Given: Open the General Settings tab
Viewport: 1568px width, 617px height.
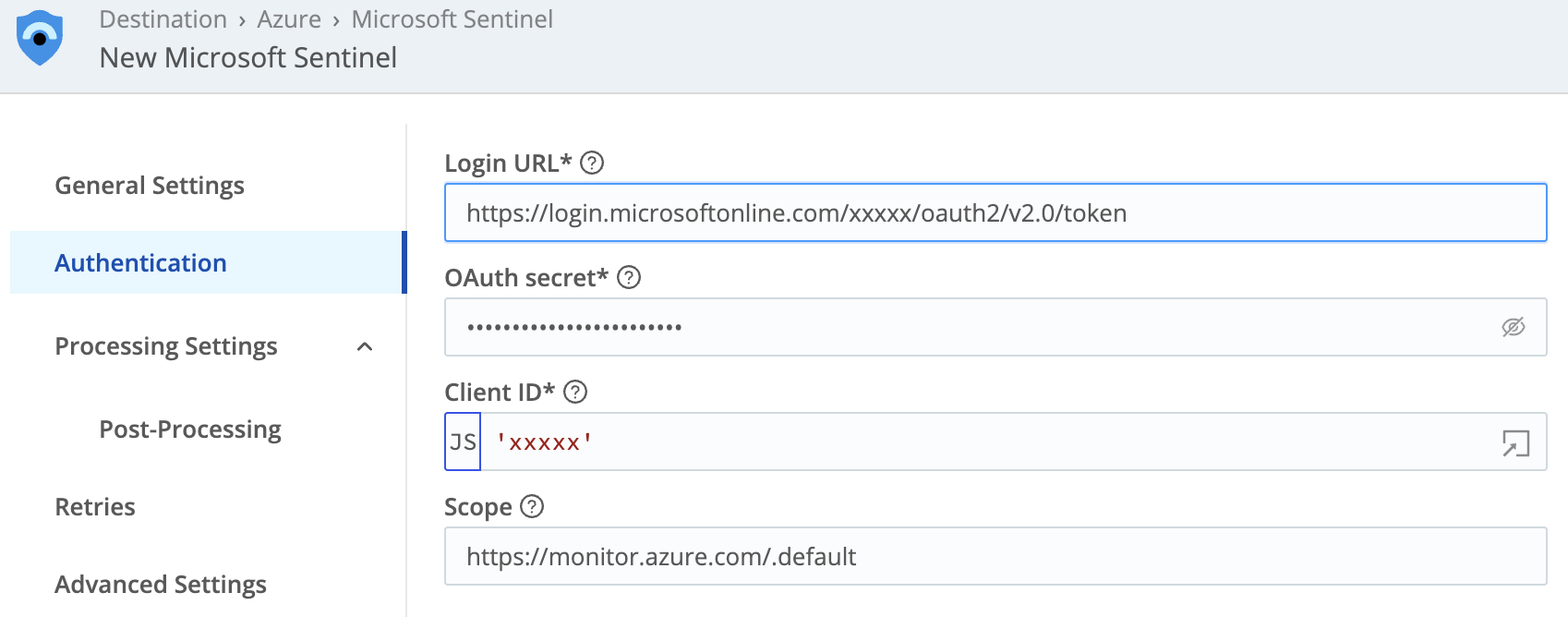Looking at the screenshot, I should [x=150, y=186].
